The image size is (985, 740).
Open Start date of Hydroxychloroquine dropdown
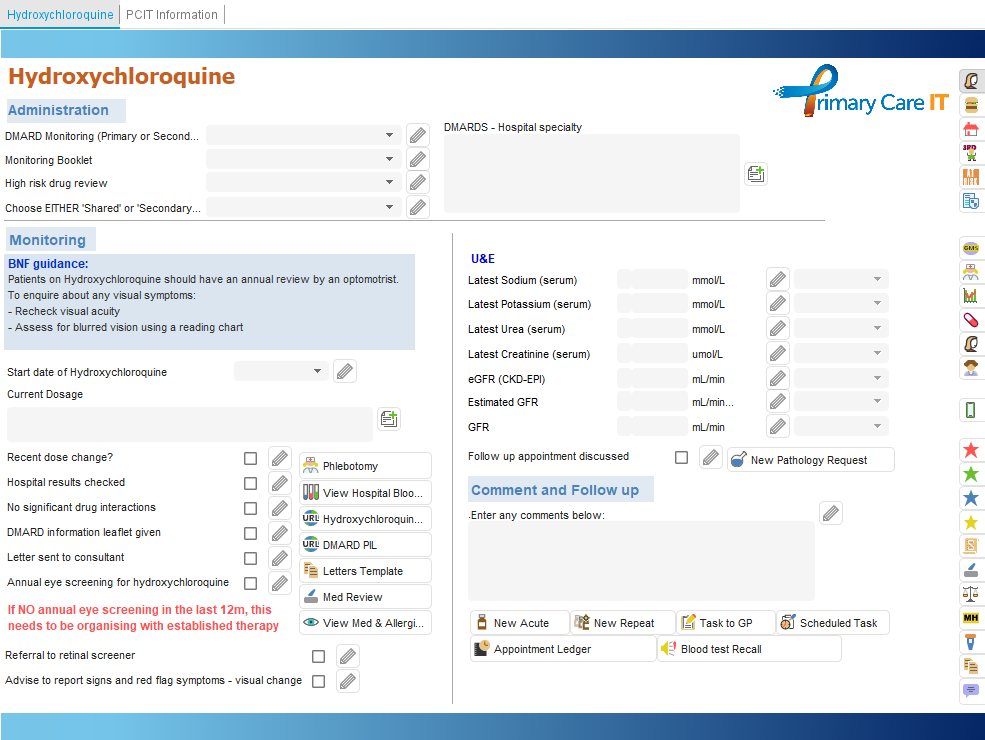click(x=281, y=371)
